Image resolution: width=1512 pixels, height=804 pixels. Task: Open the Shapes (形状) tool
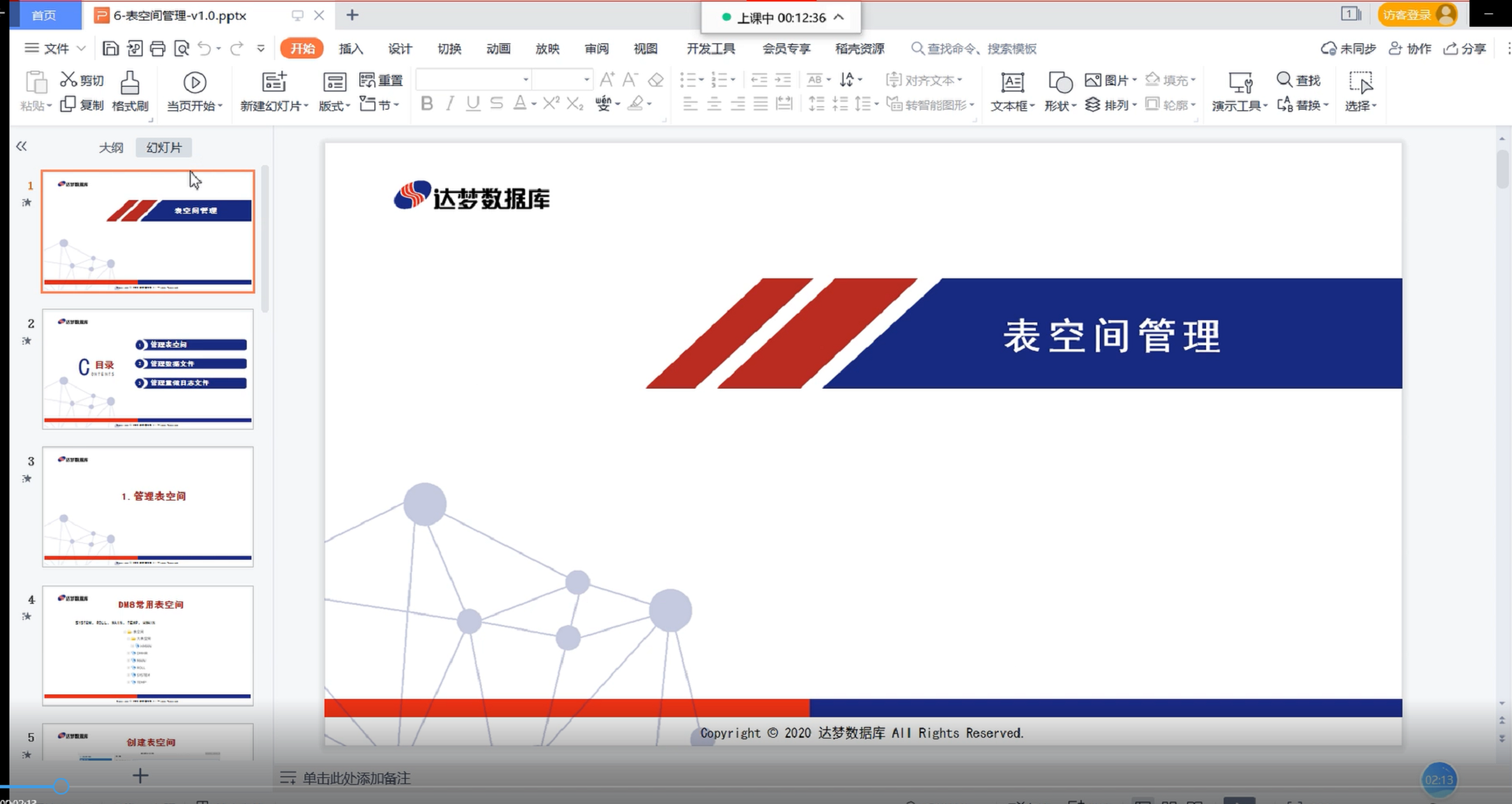tap(1060, 83)
